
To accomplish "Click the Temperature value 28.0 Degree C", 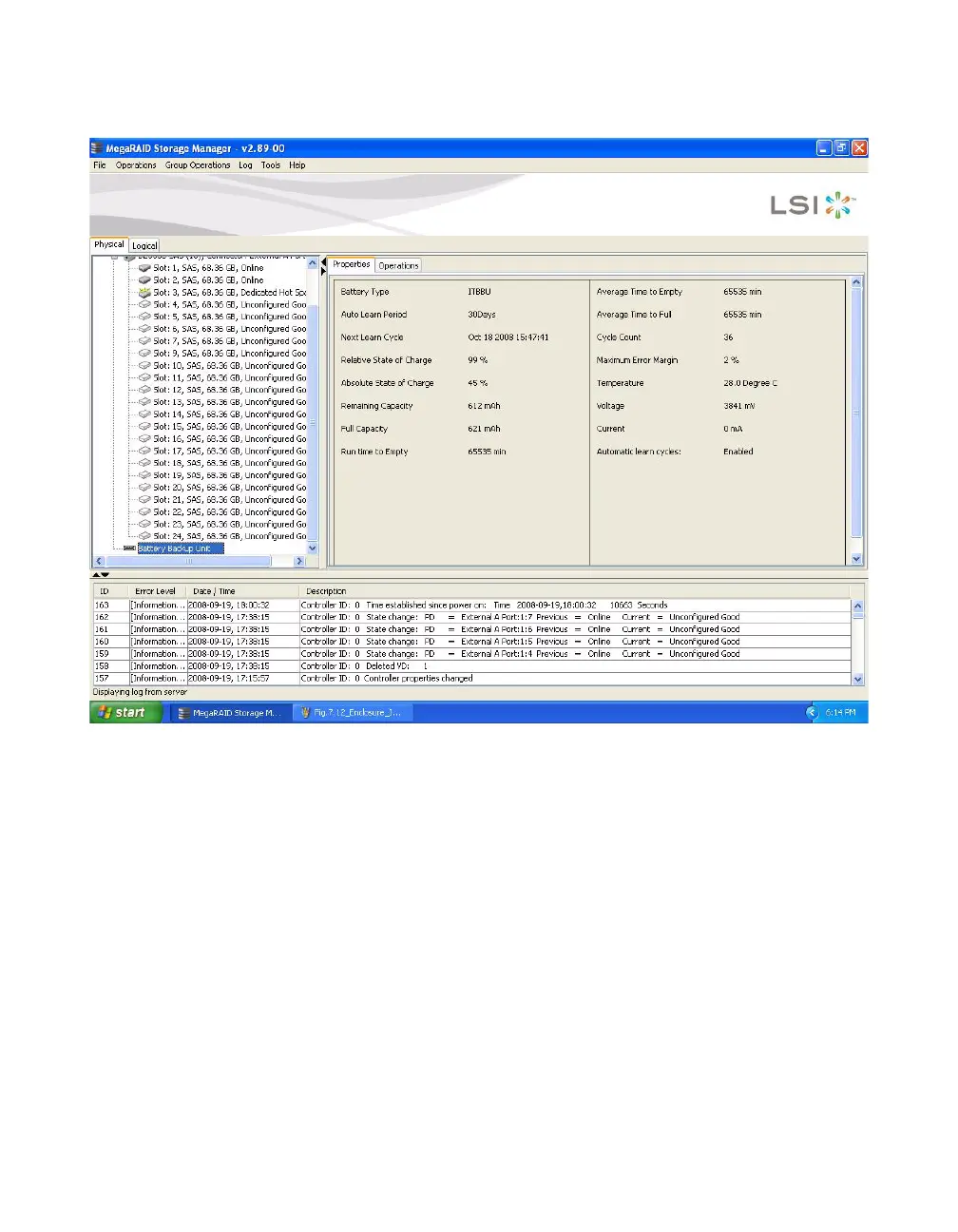I will pyautogui.click(x=750, y=383).
